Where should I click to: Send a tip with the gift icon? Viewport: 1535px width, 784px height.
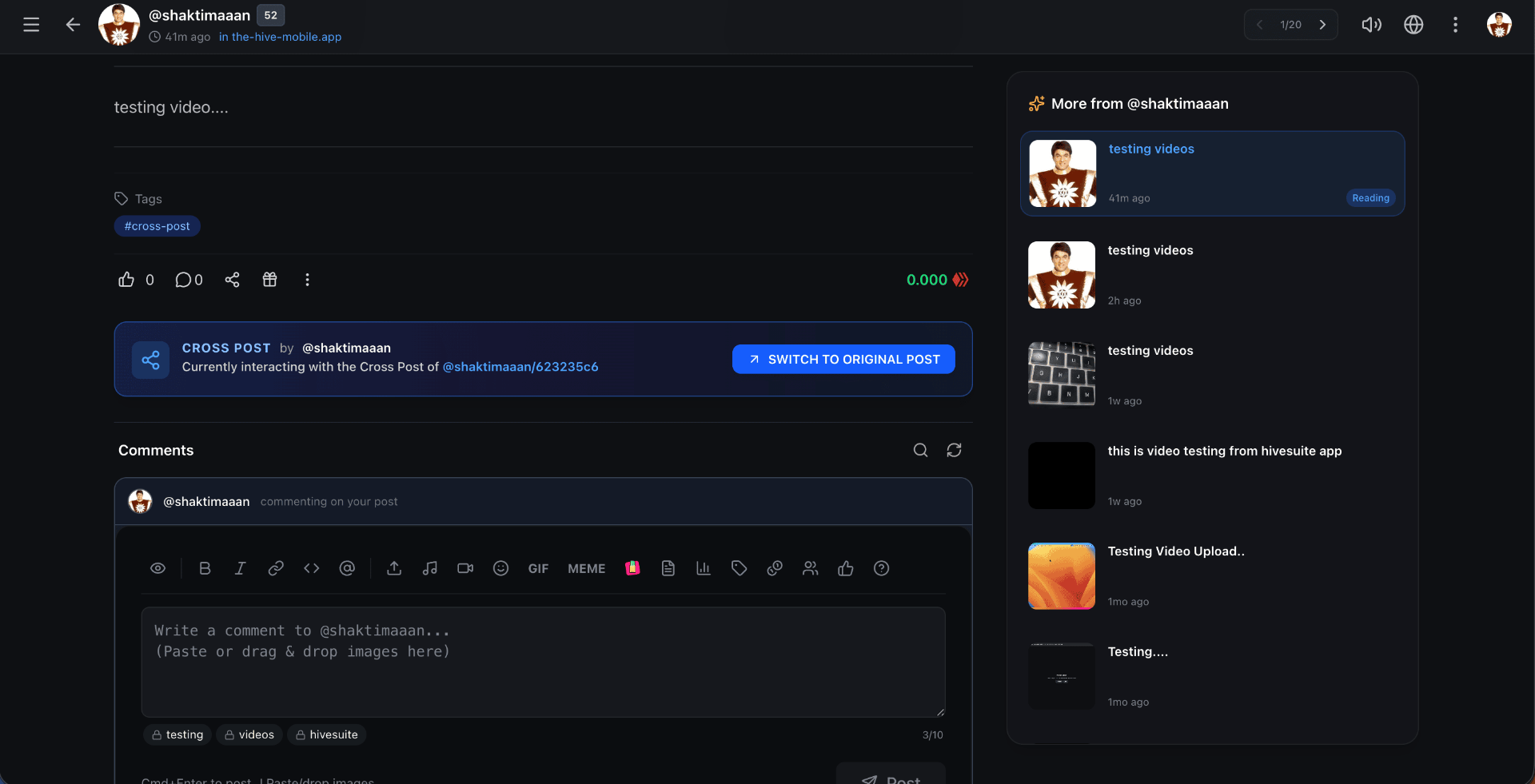(269, 280)
